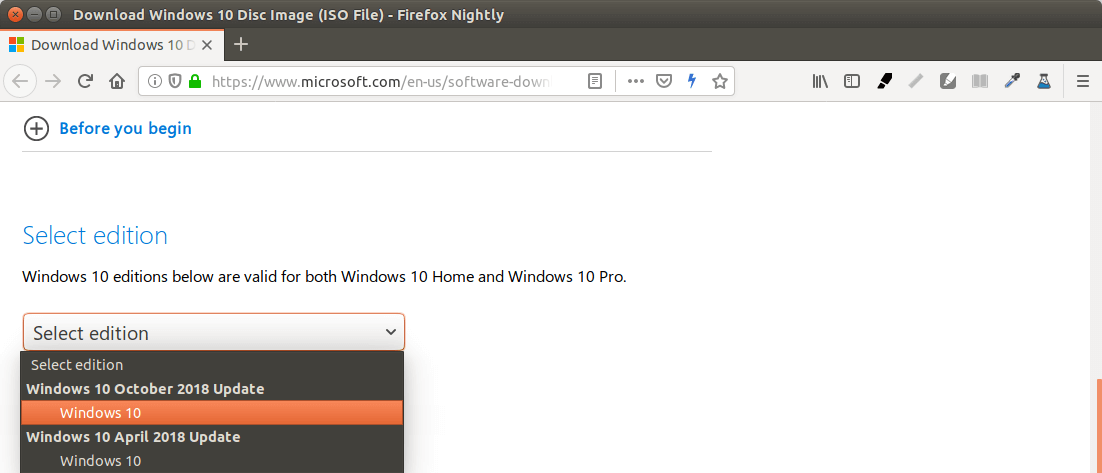Click the flask experiments icon
This screenshot has width=1102, height=473.
click(1044, 81)
